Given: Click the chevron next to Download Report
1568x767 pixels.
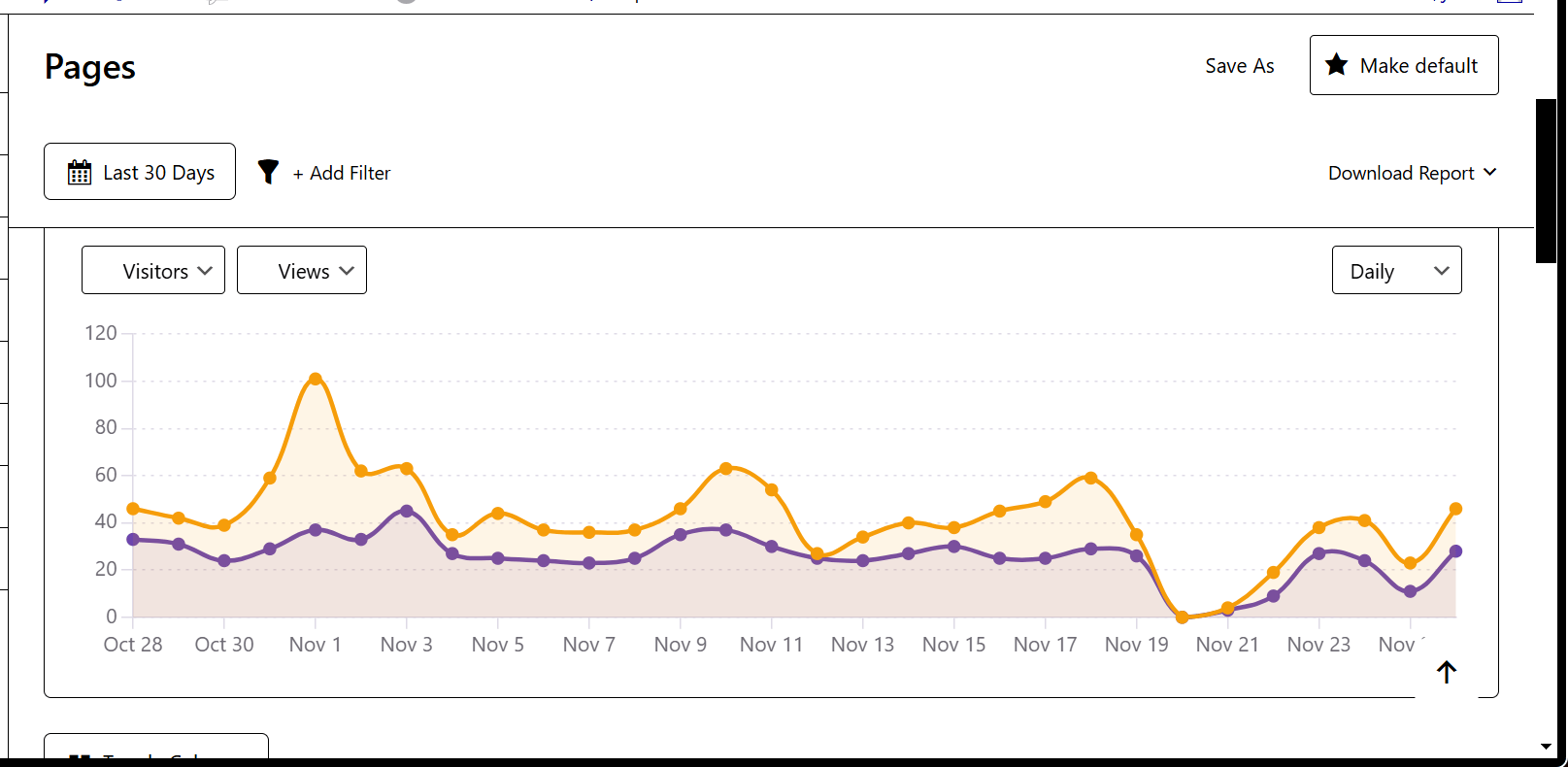Looking at the screenshot, I should (x=1490, y=173).
